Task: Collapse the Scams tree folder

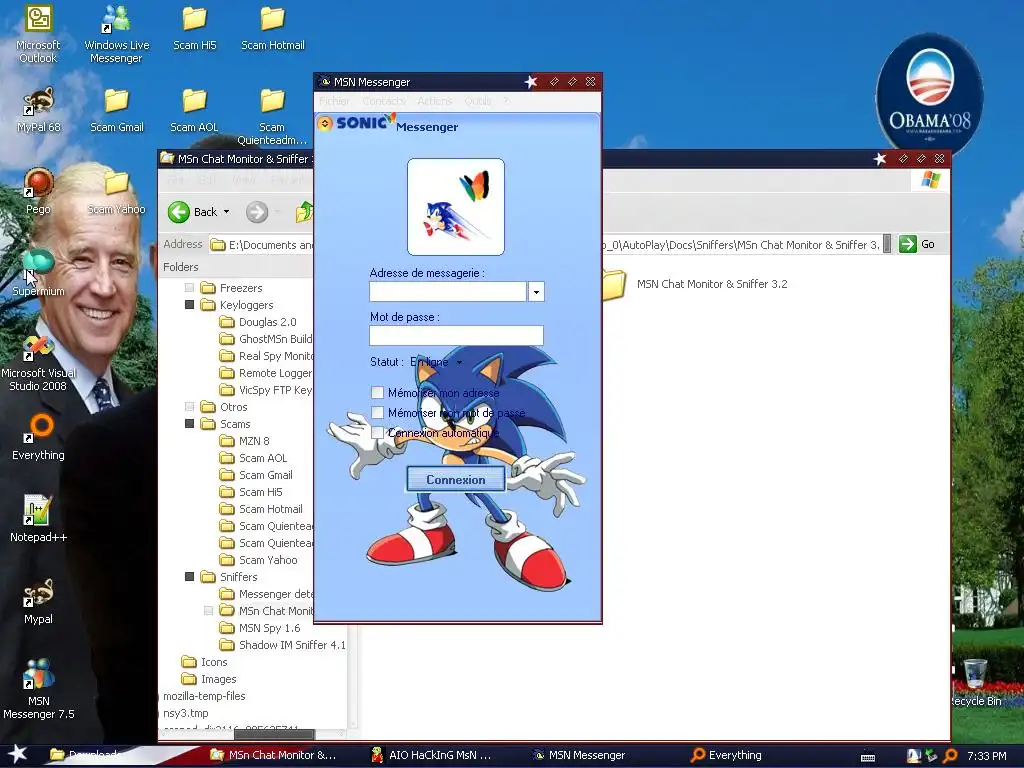Action: pos(189,423)
